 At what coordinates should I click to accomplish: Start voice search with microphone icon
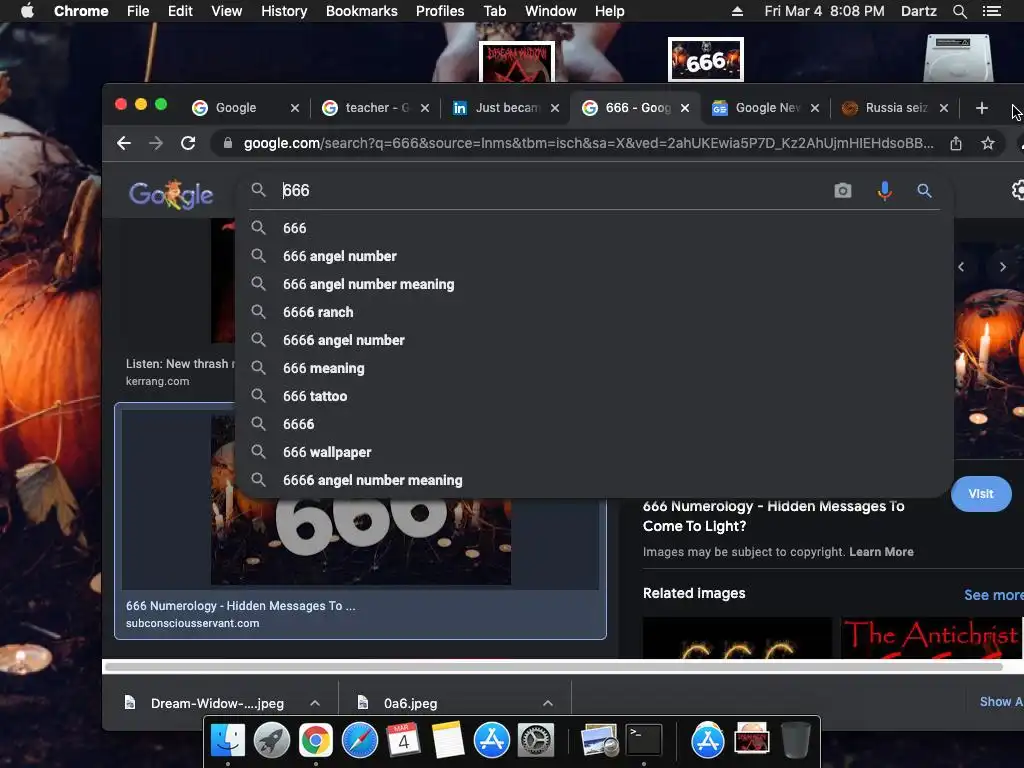coord(884,190)
